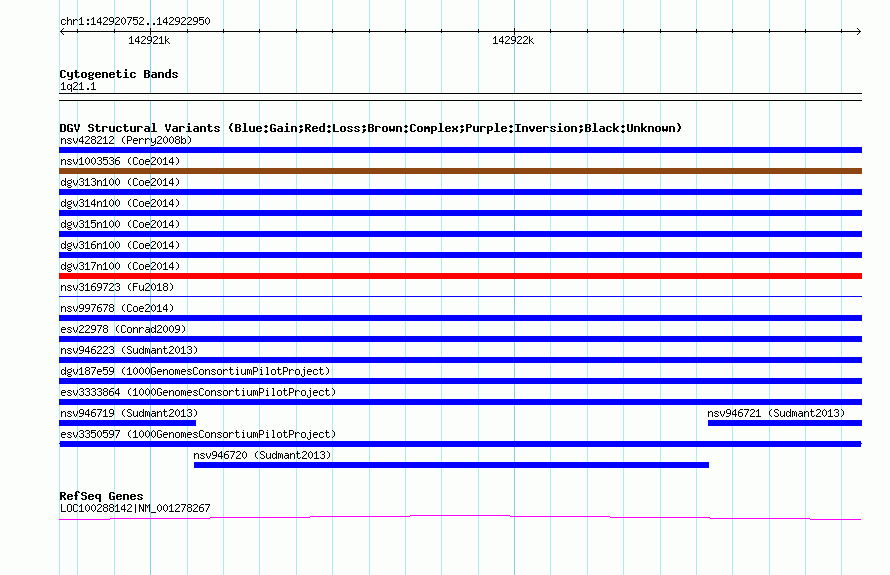
Task: Select variant label esv22978 (Conrad2009)
Action: click(123, 329)
